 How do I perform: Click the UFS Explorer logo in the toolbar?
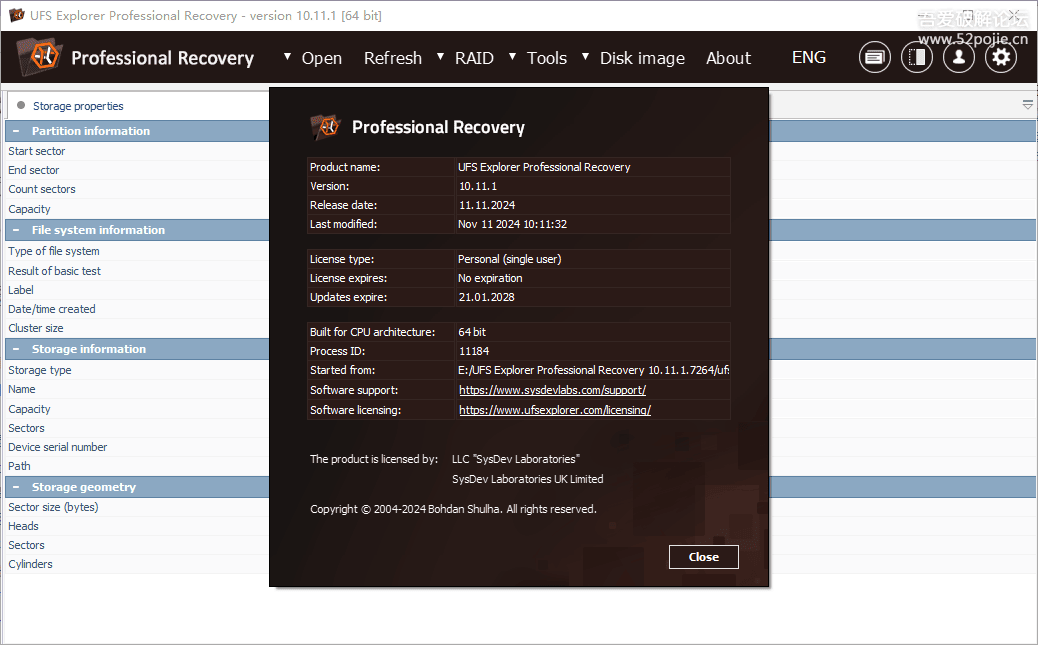[38, 57]
